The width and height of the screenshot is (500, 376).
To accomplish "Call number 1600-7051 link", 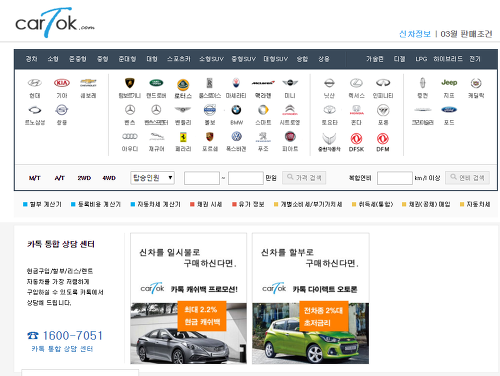I will click(x=65, y=336).
